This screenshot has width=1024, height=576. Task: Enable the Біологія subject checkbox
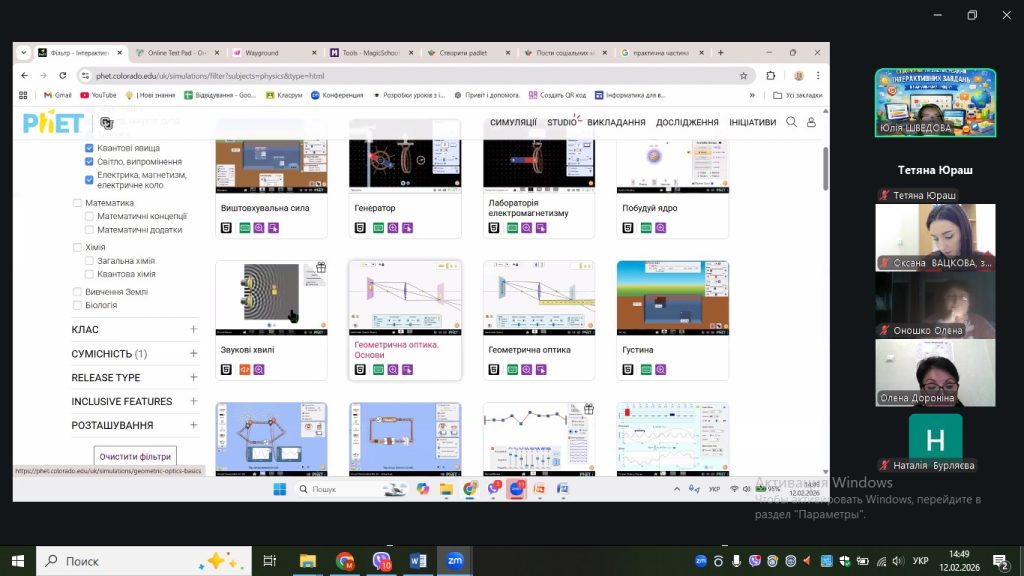coord(78,305)
